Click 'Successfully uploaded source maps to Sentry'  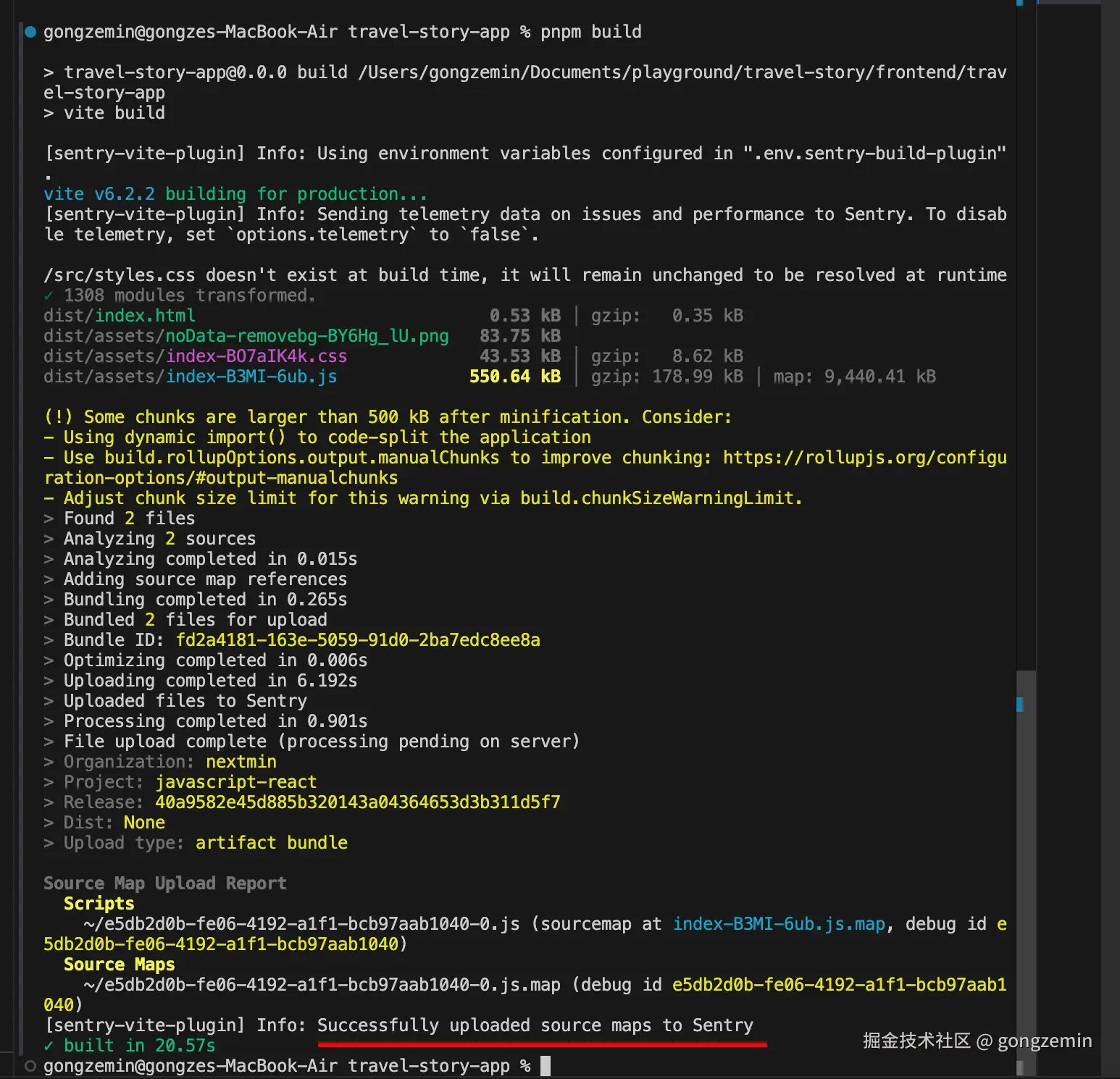tap(535, 1025)
